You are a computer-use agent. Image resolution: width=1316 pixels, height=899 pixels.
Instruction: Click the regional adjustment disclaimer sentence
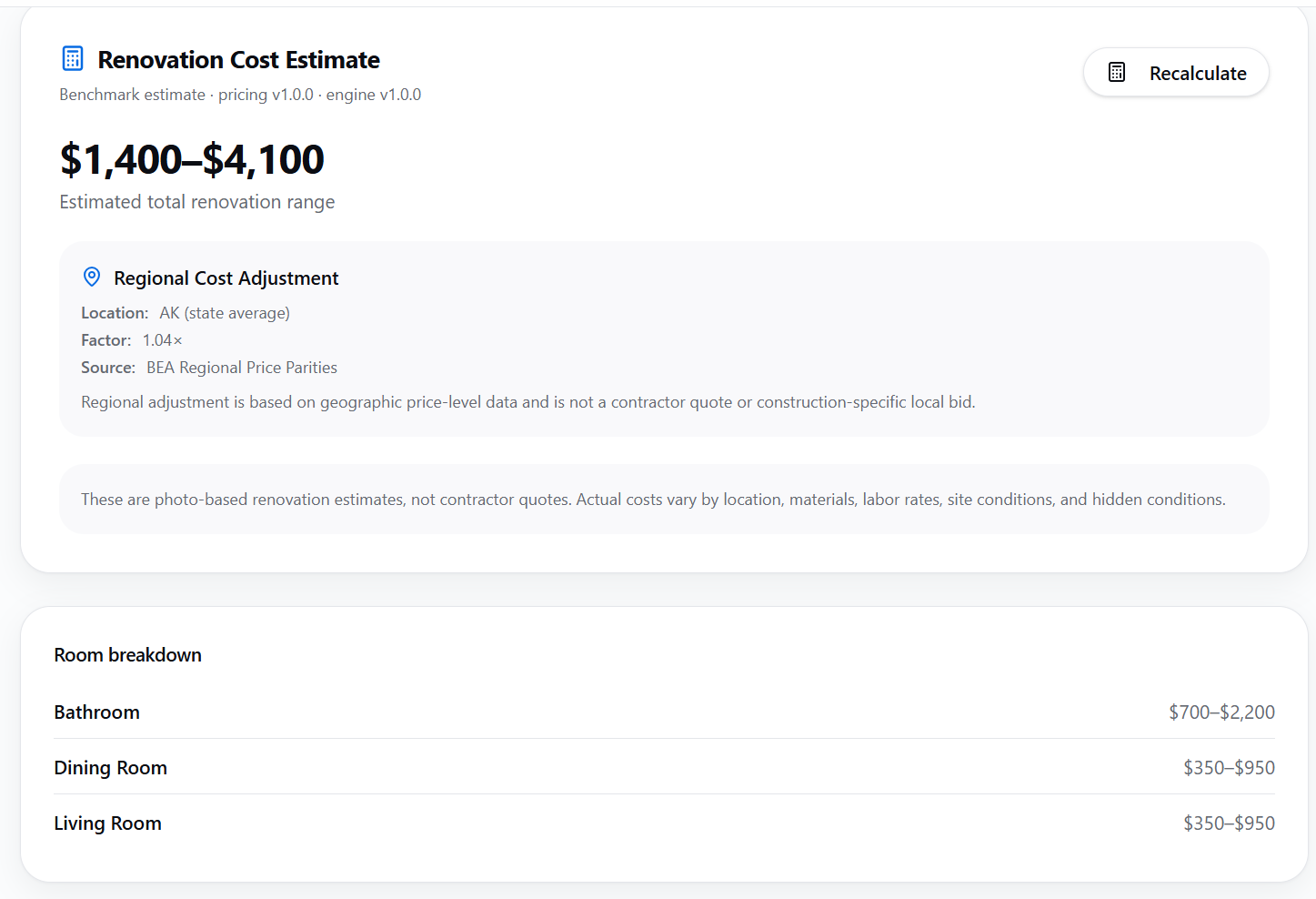528,402
